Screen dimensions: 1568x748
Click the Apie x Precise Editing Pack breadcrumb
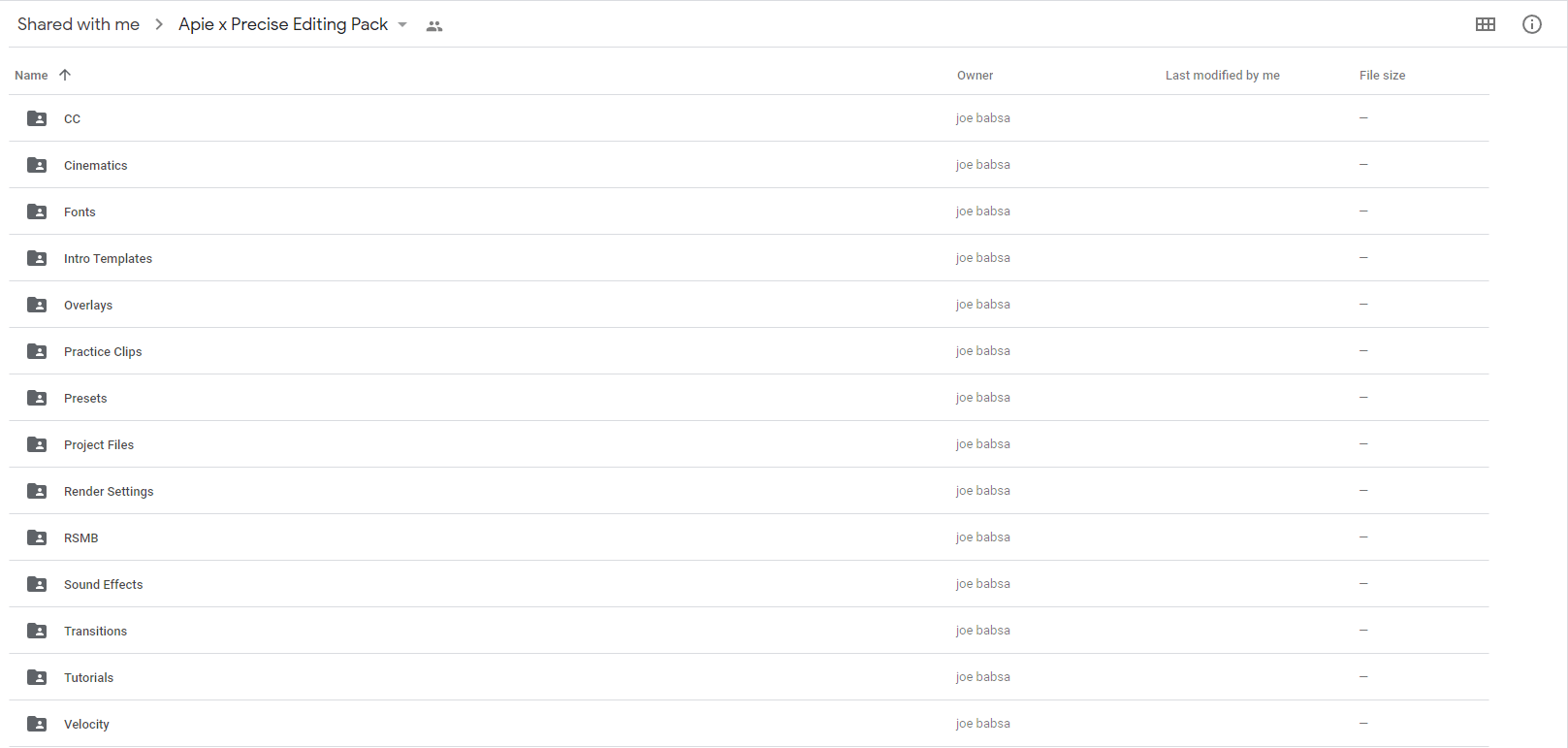(x=283, y=24)
